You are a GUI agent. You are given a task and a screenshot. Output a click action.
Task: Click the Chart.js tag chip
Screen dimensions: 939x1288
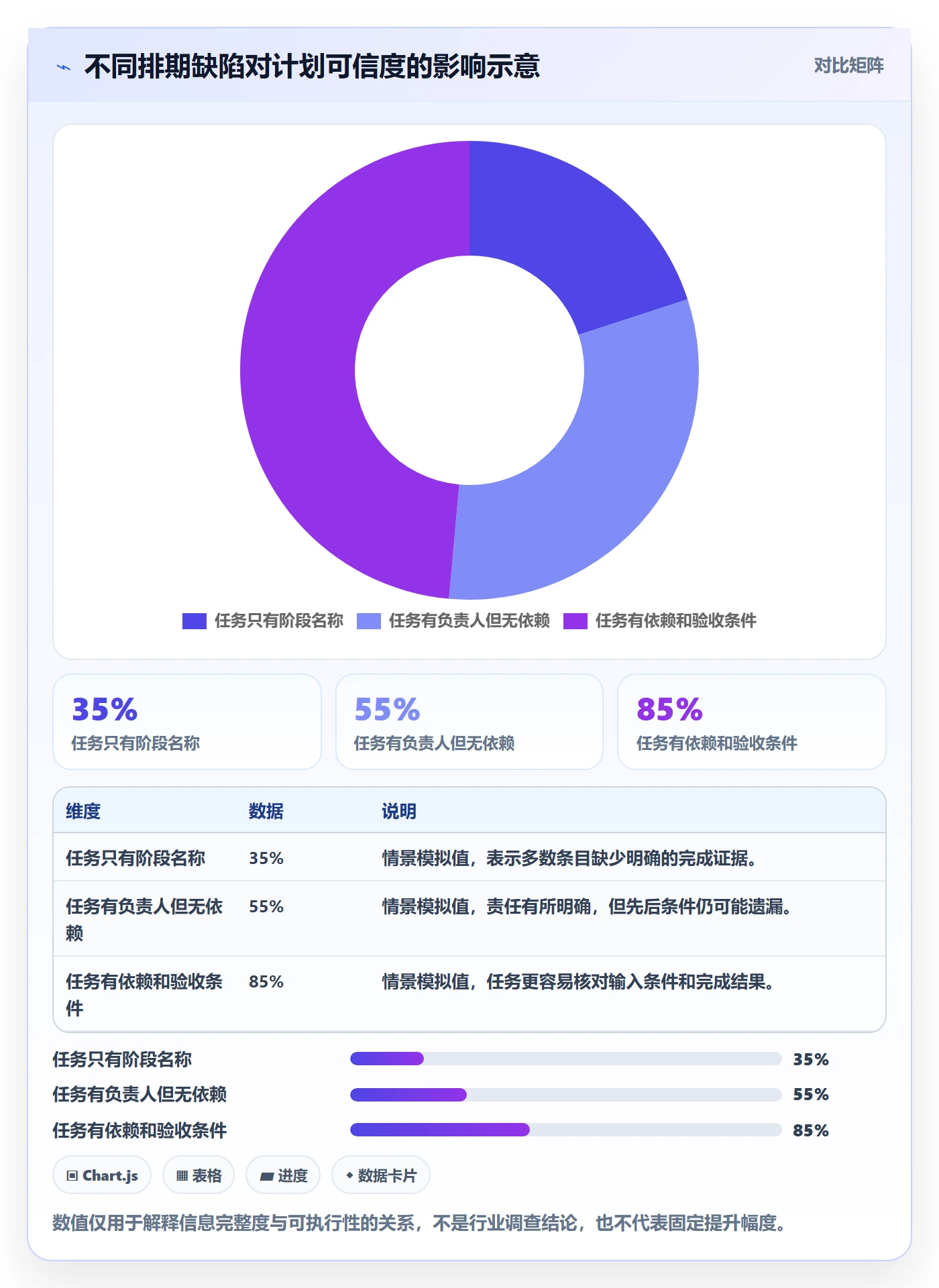click(x=102, y=1175)
